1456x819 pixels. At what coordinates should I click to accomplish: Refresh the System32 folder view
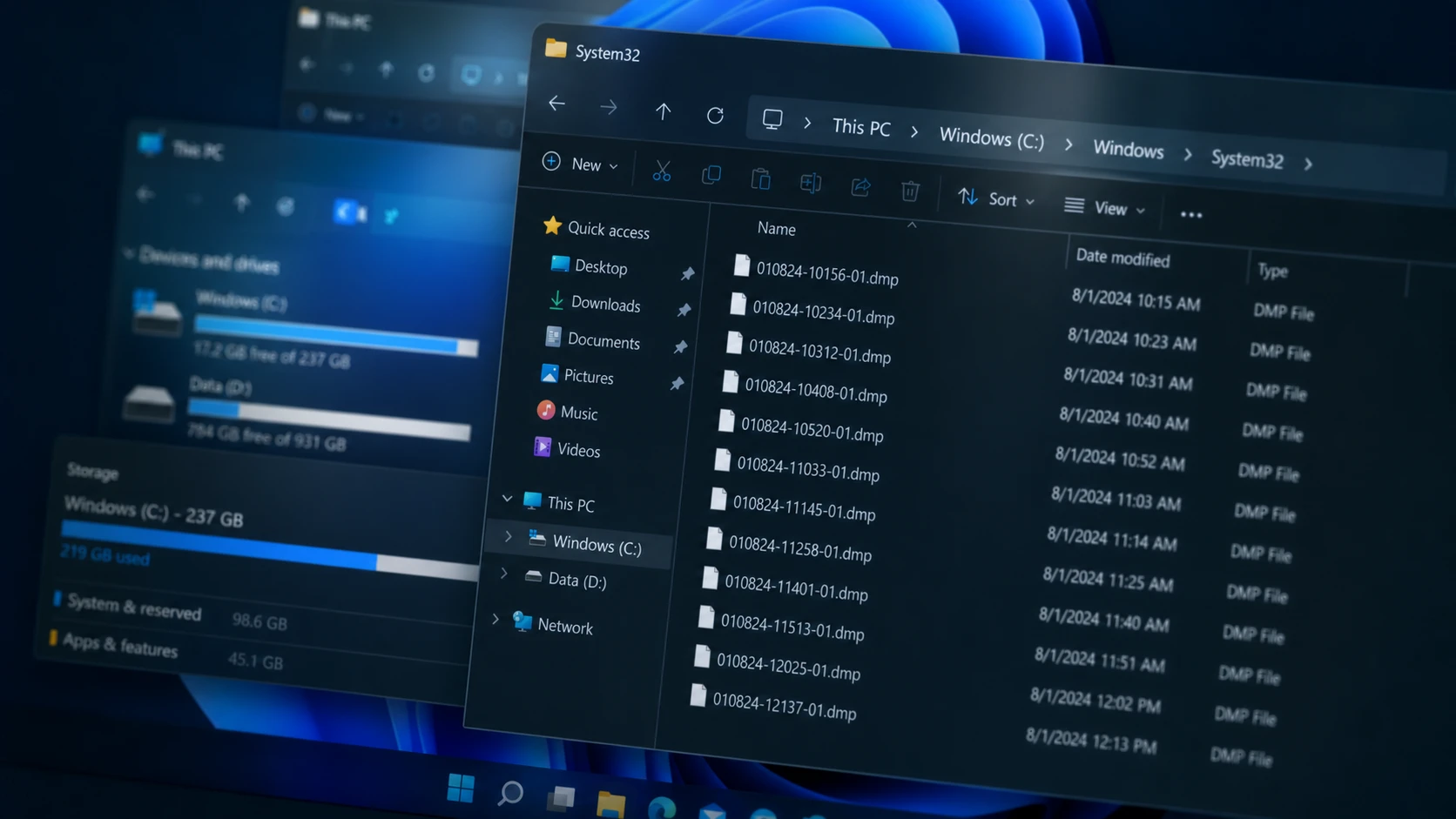715,115
